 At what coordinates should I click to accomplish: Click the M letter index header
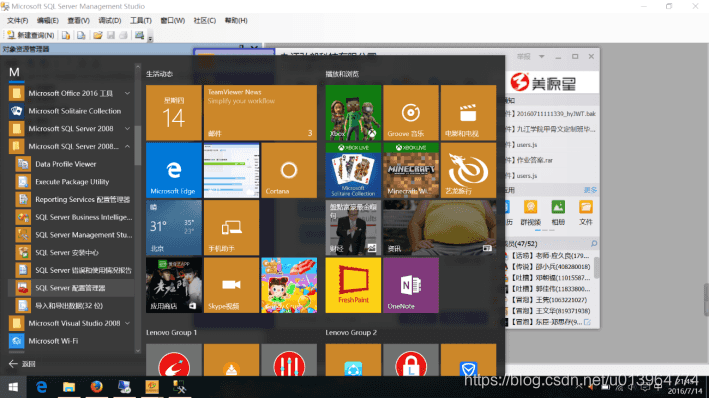pos(14,72)
